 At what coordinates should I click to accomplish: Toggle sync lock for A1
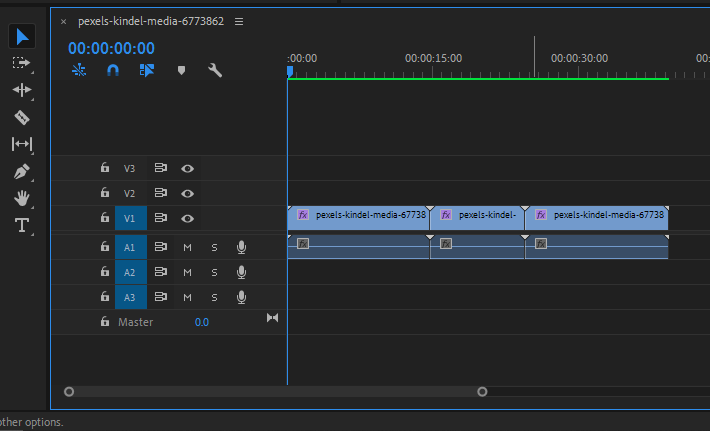click(x=161, y=247)
